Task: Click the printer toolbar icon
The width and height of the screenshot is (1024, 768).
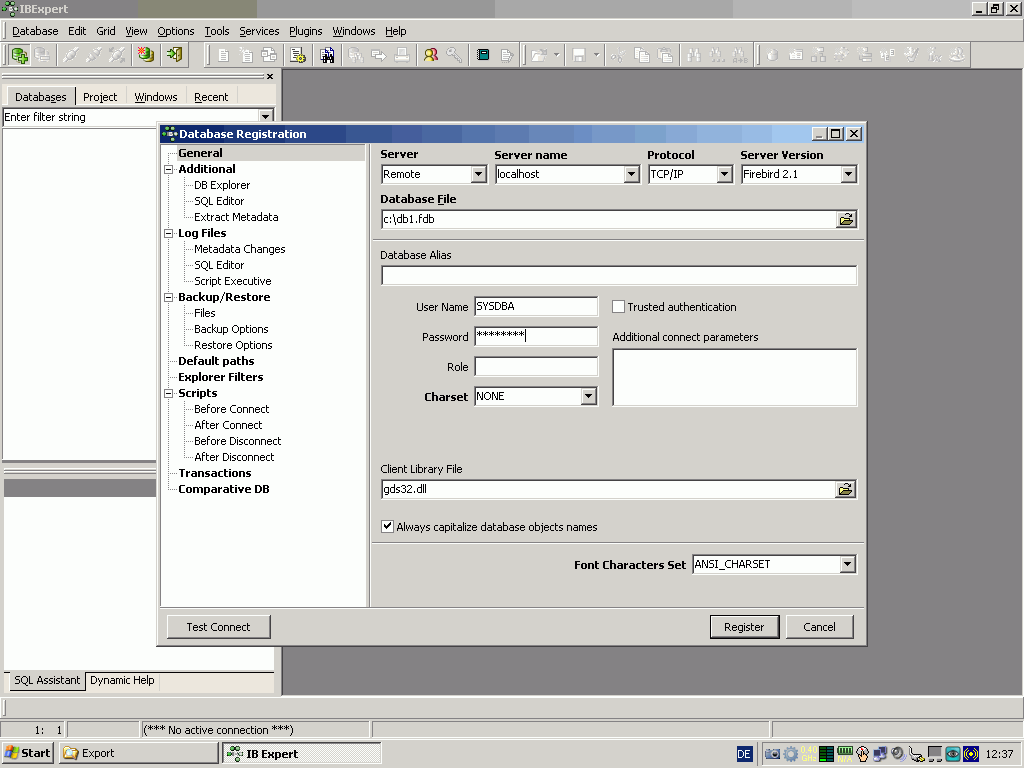Action: pos(402,56)
